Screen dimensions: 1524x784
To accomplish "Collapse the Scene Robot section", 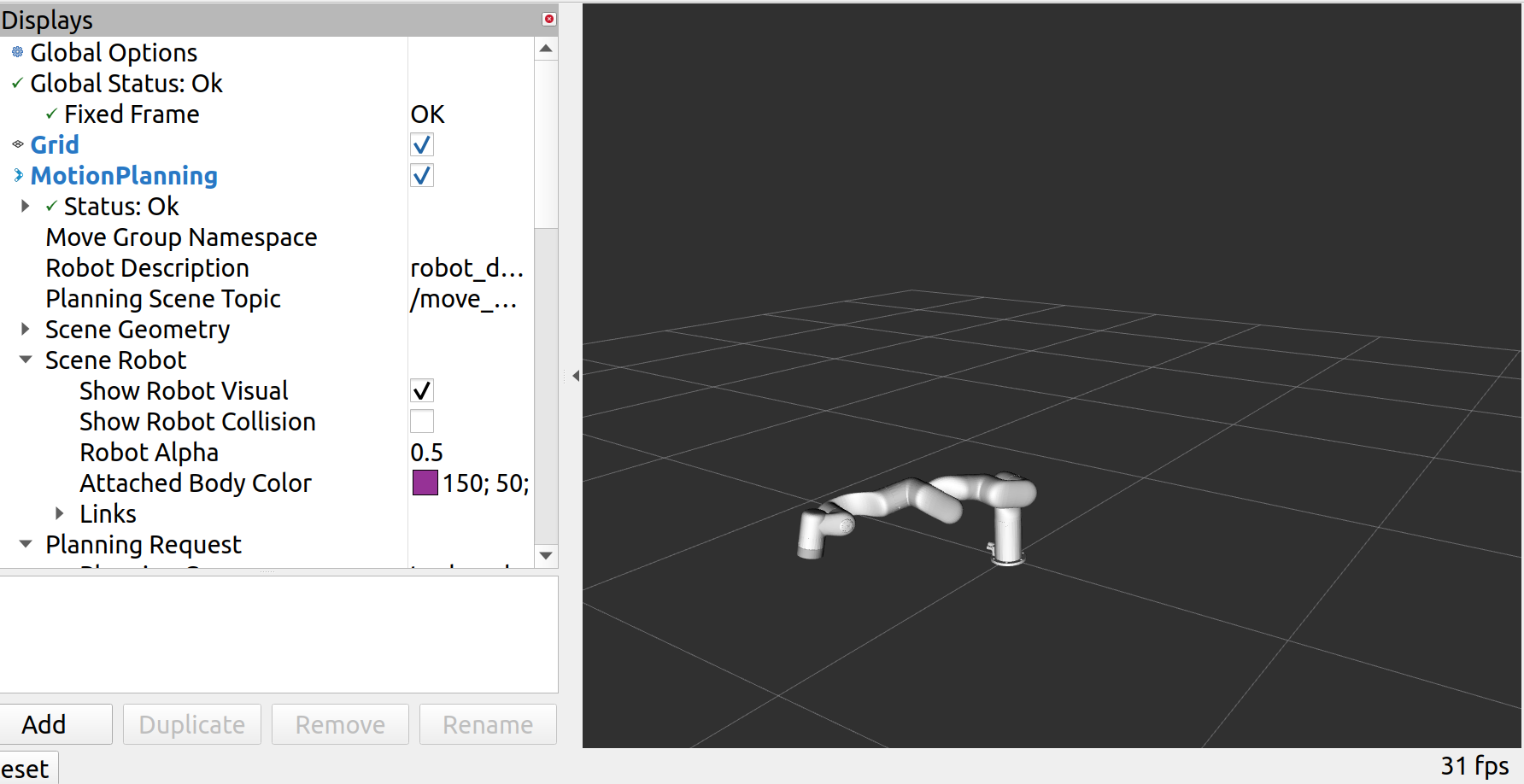I will pos(25,360).
